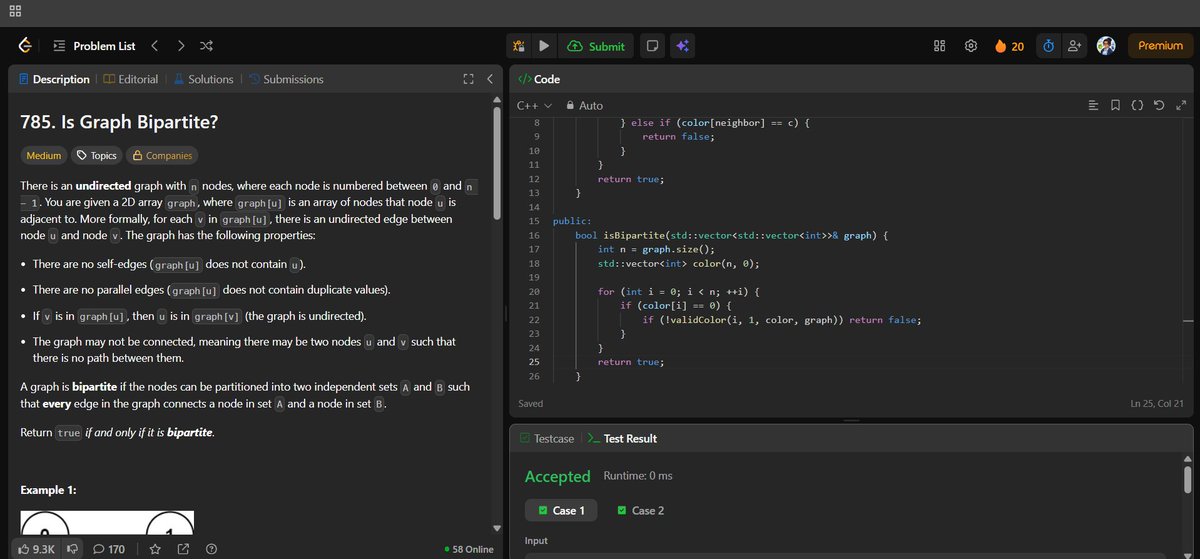The width and height of the screenshot is (1200, 559).
Task: Click the Example 1 graph image
Action: pos(107,521)
